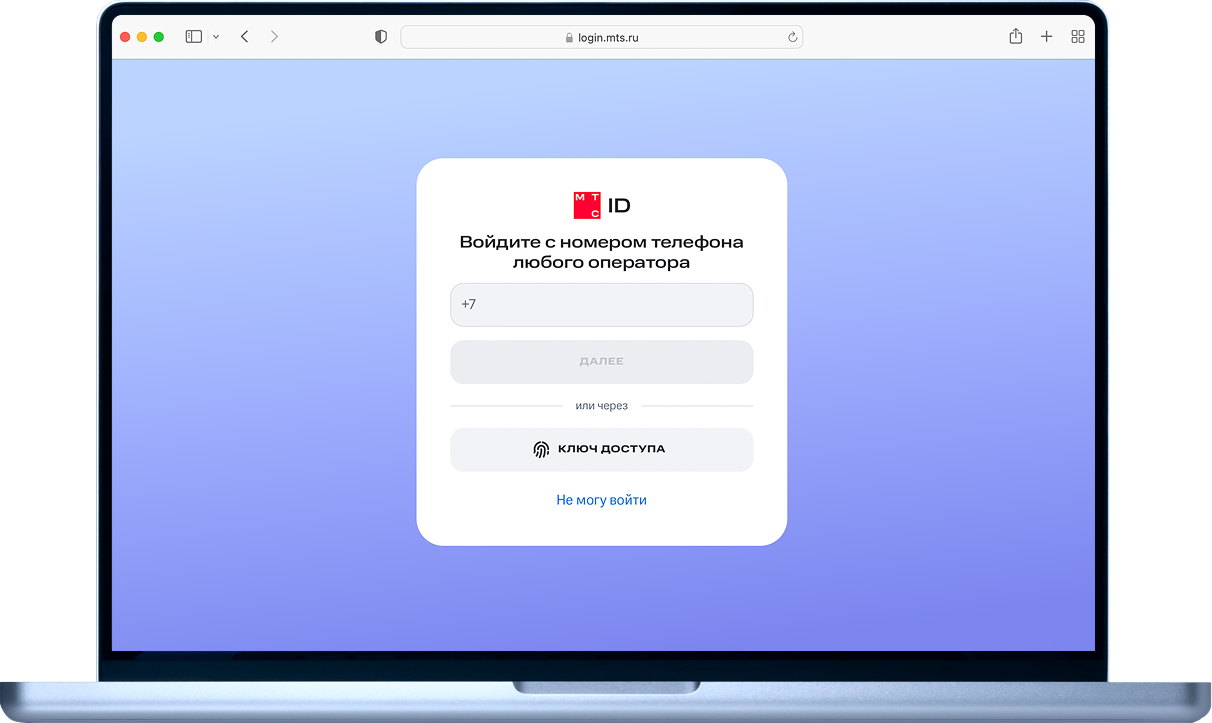1212x723 pixels.
Task: Click the или через label
Action: (x=602, y=406)
